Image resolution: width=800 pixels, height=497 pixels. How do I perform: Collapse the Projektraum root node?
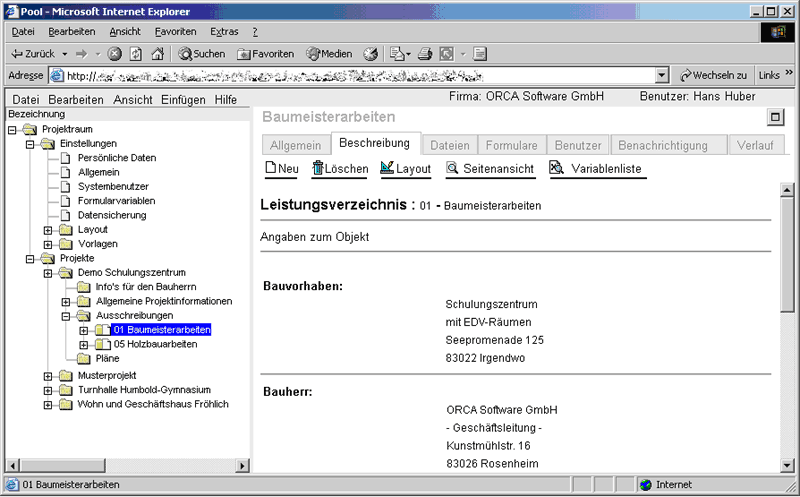coord(12,130)
